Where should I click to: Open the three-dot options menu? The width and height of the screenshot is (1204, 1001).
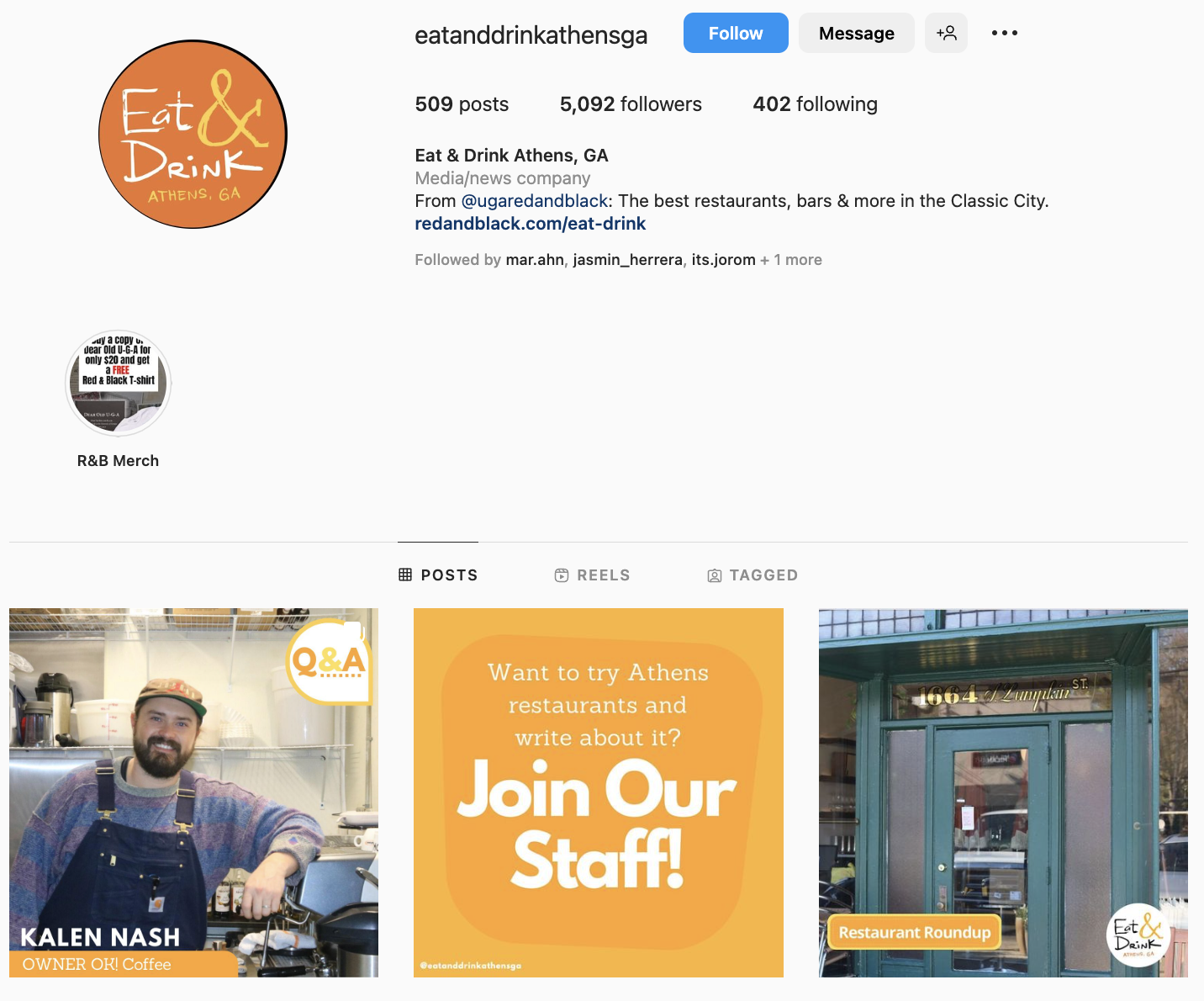click(x=1004, y=33)
